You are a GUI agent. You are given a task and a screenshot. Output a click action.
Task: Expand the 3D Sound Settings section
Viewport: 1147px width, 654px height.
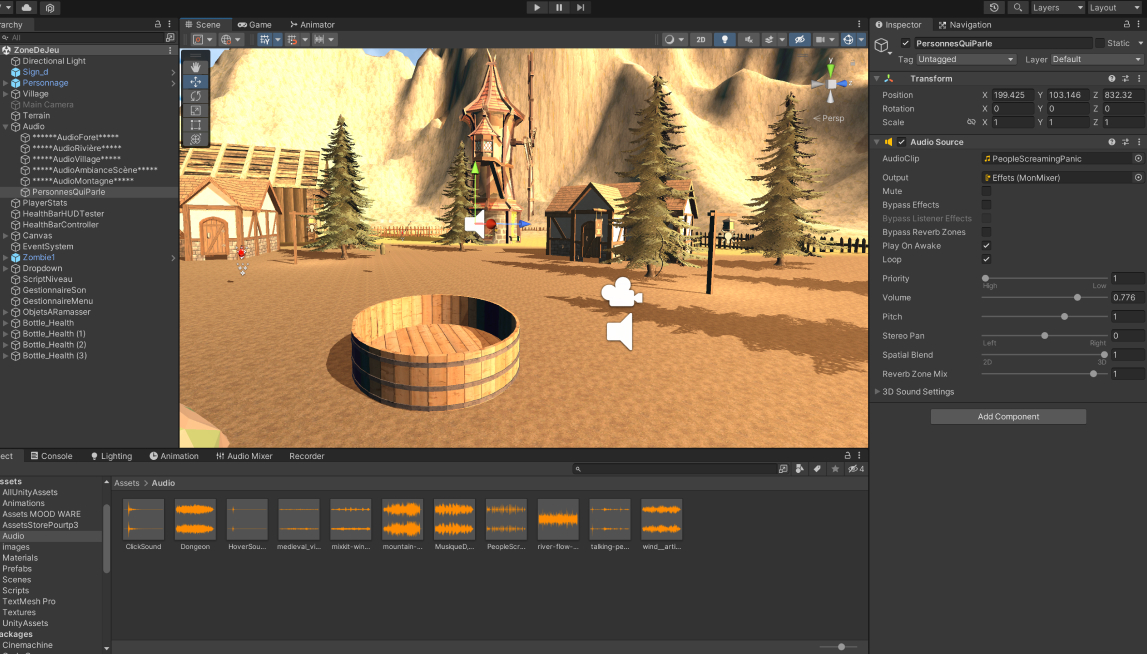(878, 392)
